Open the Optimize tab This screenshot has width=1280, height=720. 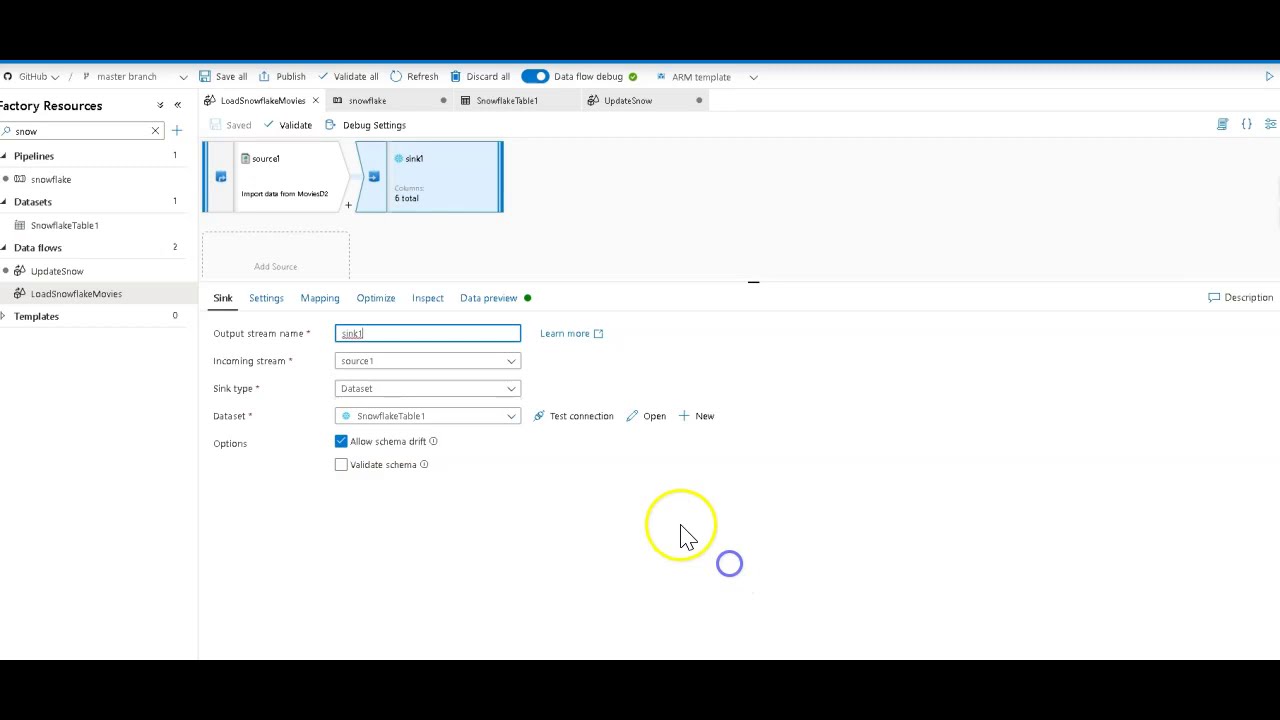pos(376,298)
